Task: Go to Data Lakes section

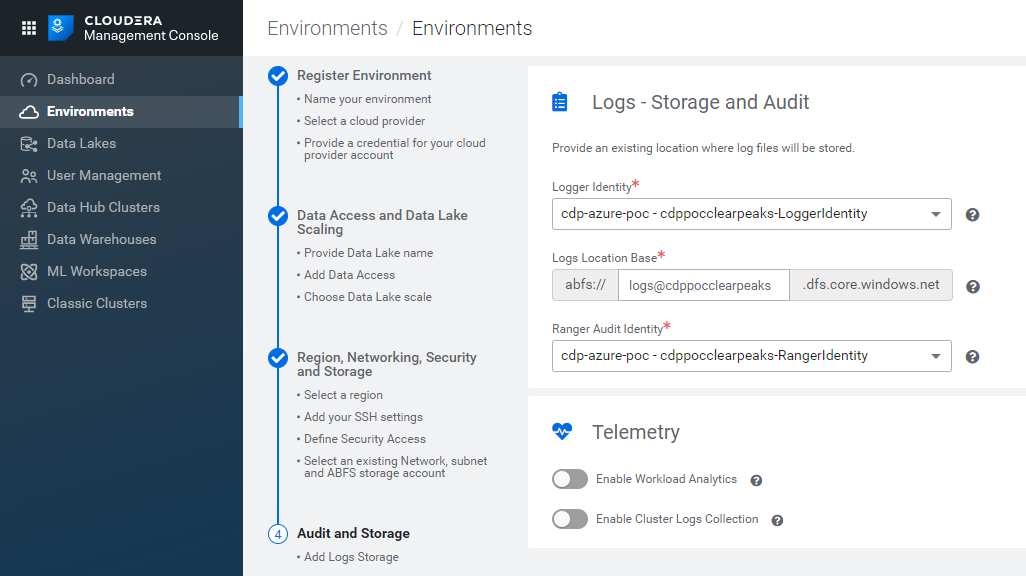Action: pyautogui.click(x=121, y=144)
